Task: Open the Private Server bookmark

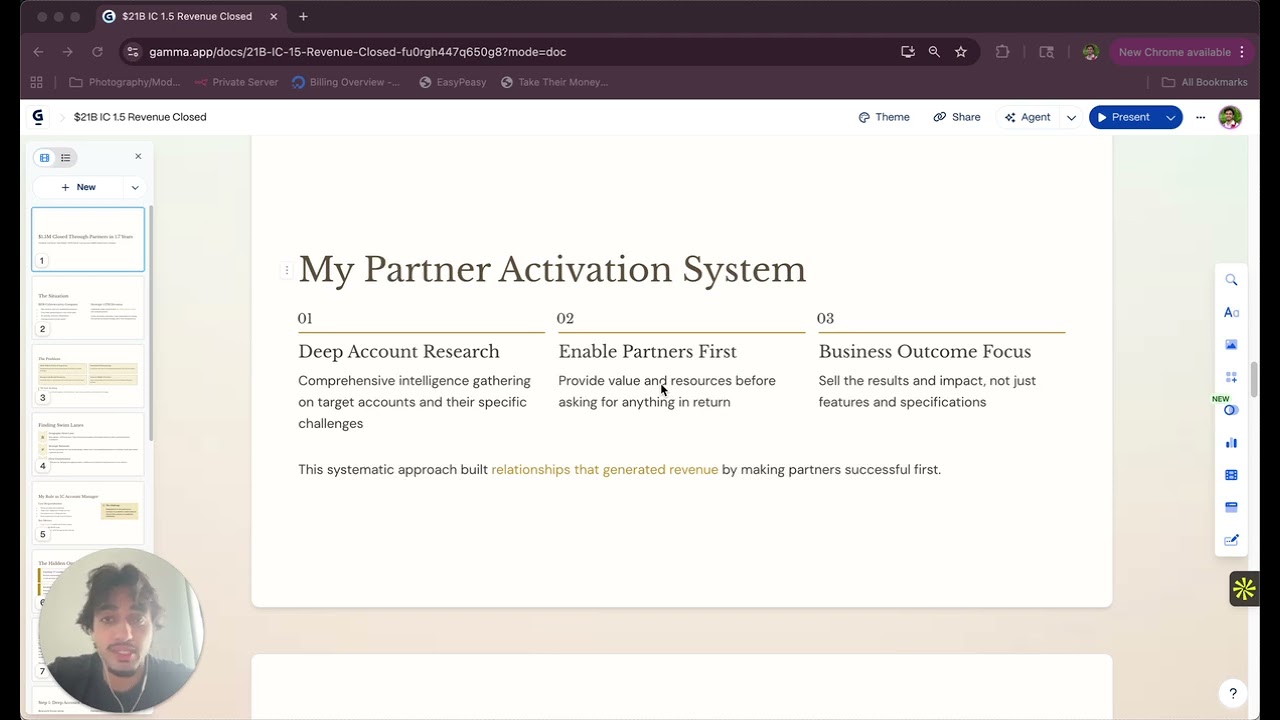Action: (x=237, y=82)
